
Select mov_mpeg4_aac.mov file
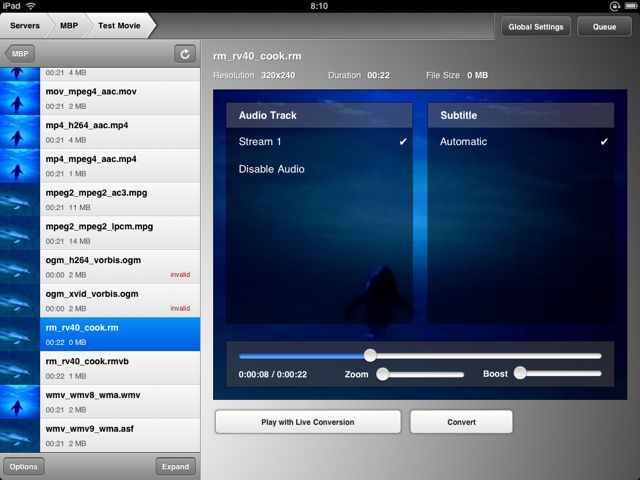pos(100,98)
